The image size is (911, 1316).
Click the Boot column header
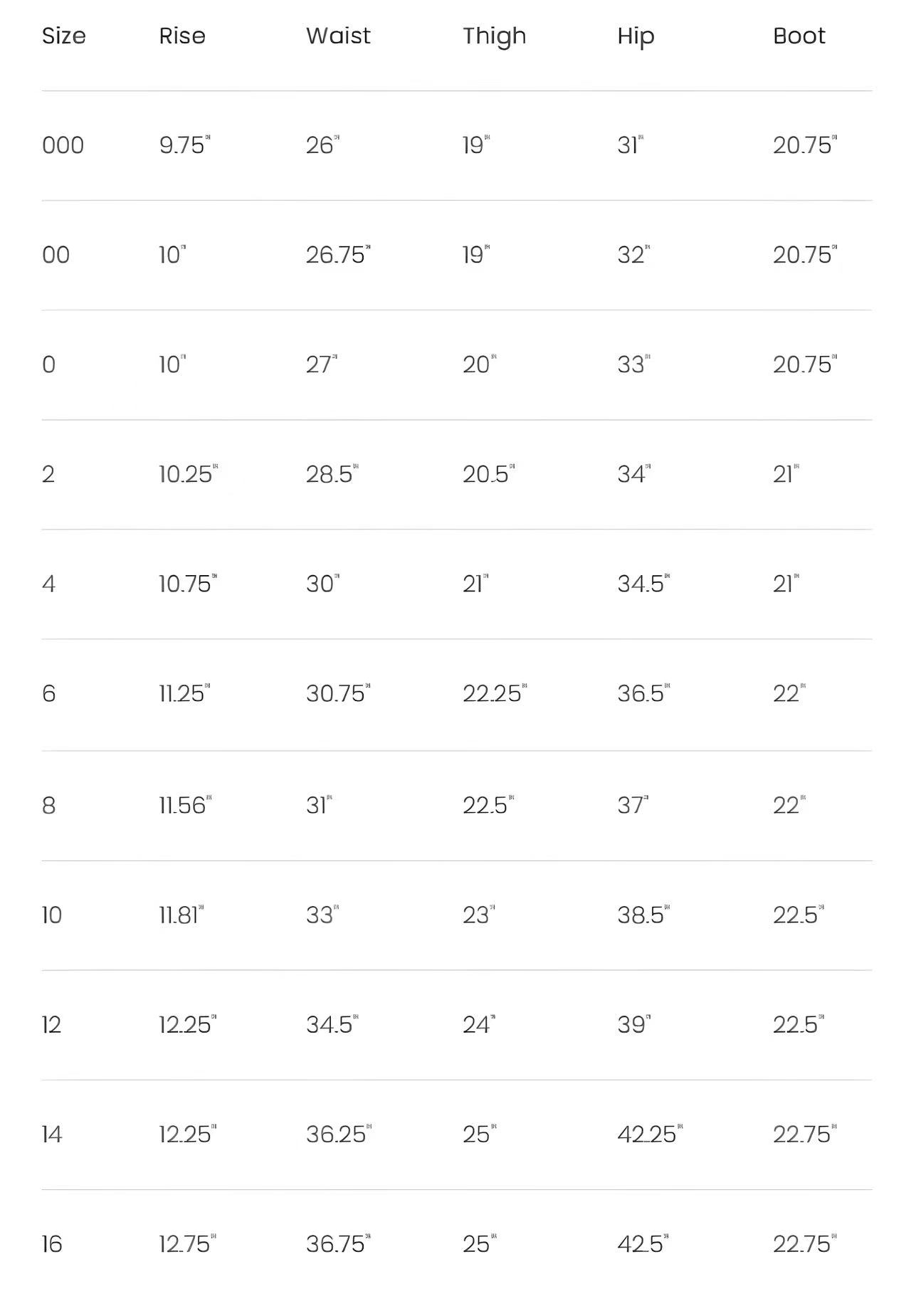[x=799, y=36]
